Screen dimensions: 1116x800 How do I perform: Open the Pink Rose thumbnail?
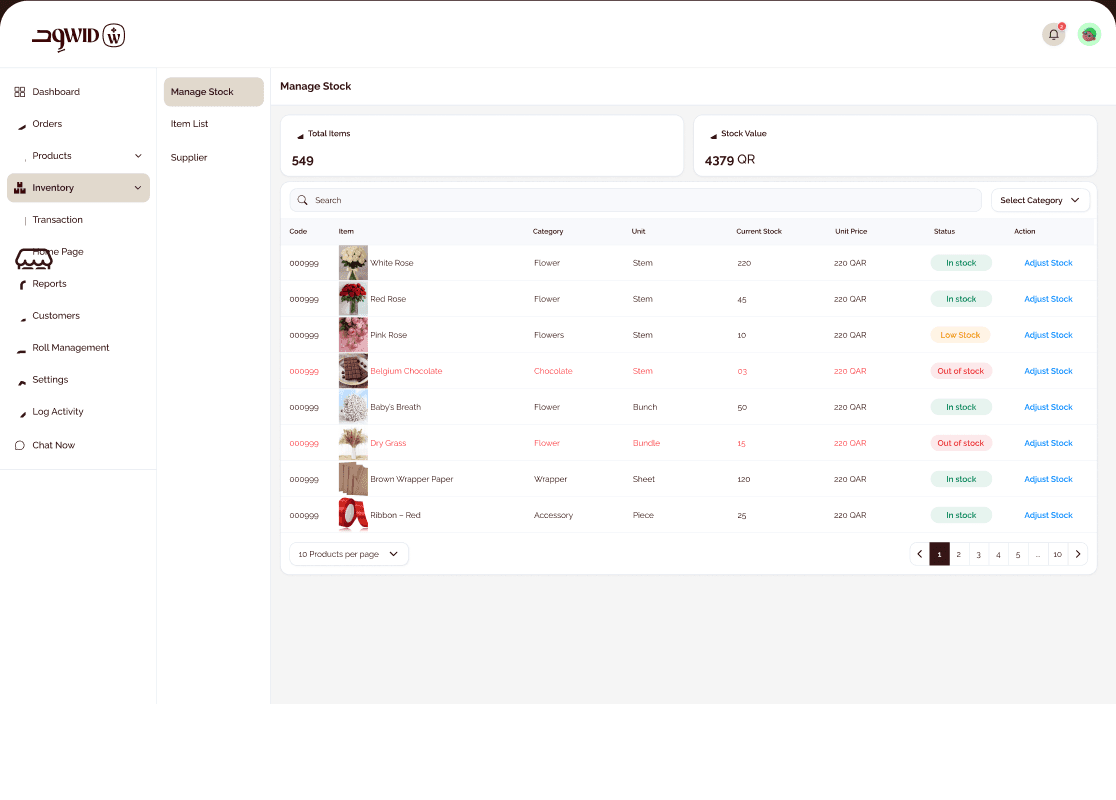353,335
